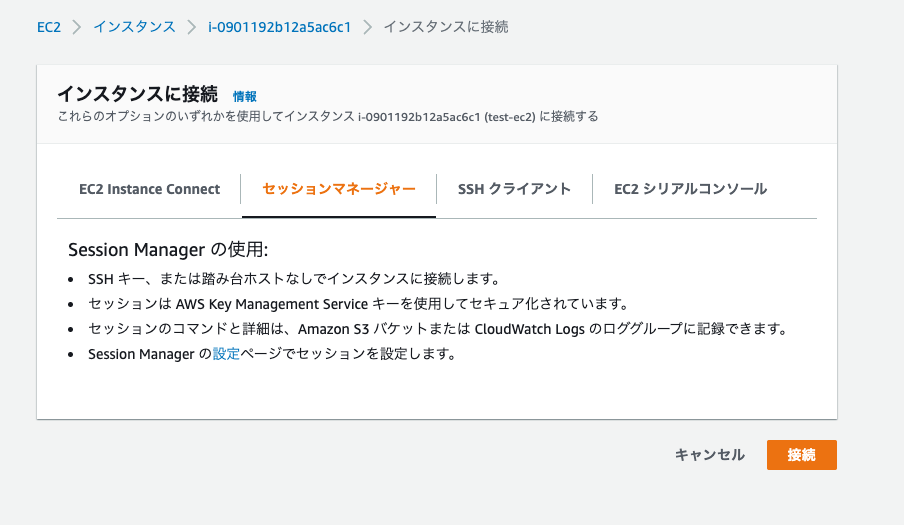Select the セッションマネージャー tab
904x525 pixels.
339,189
